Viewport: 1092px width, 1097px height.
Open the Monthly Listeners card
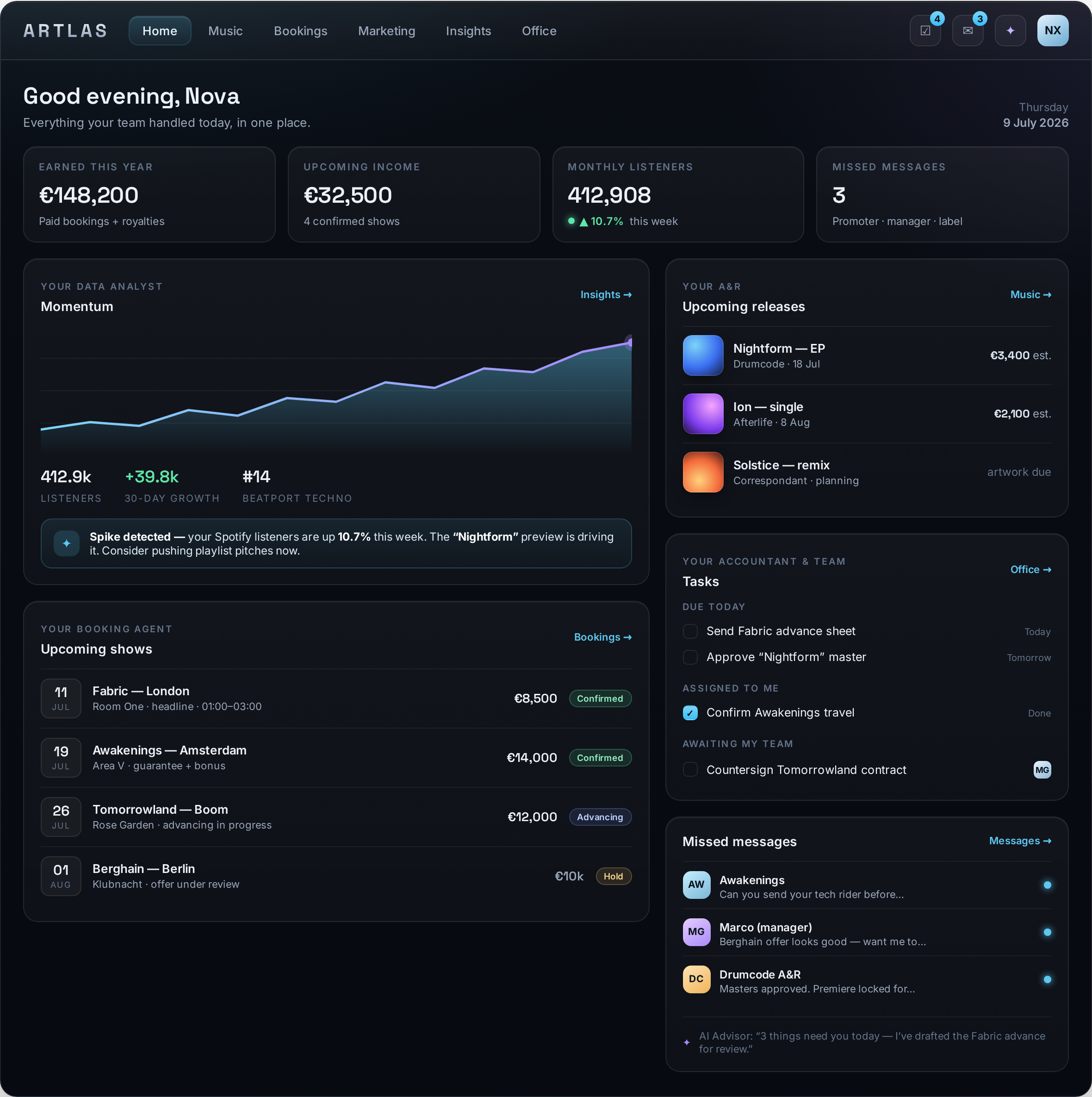click(x=678, y=195)
